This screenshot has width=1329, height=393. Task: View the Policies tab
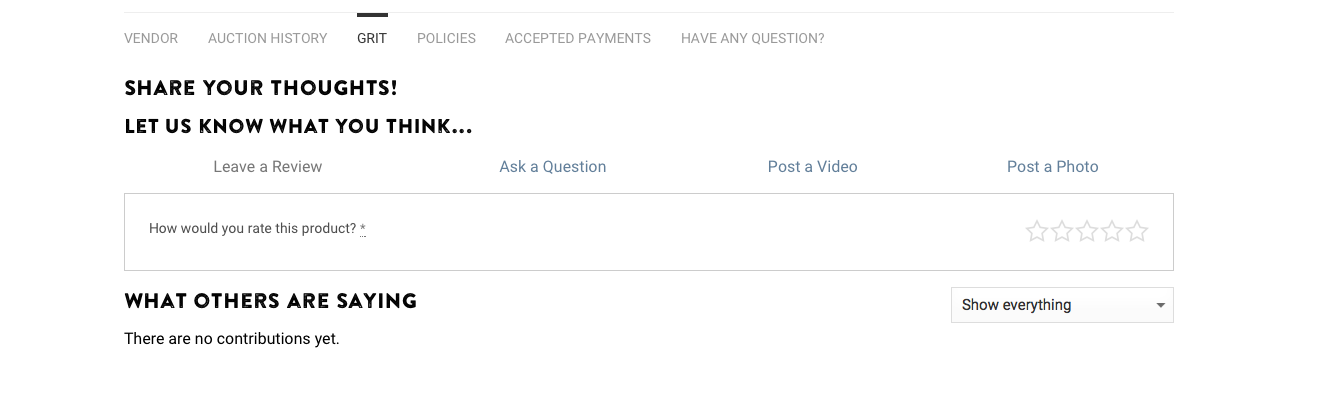coord(446,38)
